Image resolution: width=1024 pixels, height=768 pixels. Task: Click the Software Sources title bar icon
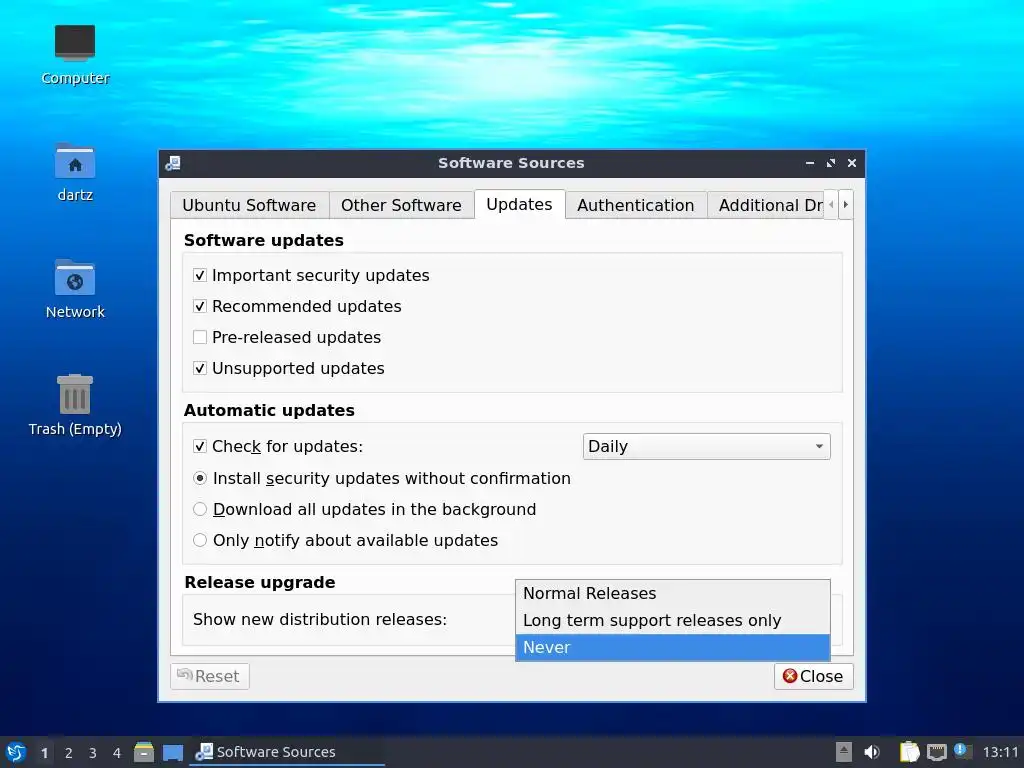(173, 163)
